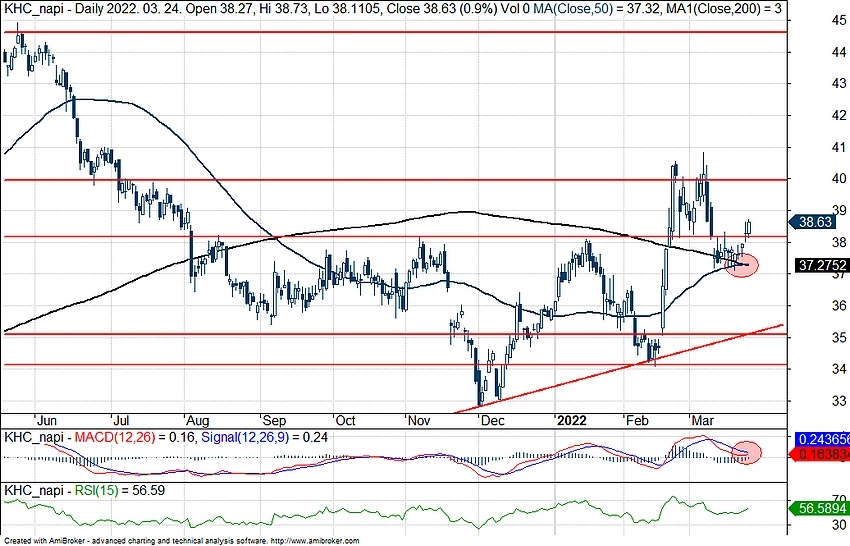Screen dimensions: 850x546
Task: Click the Signal(12,26,9) = 0.24 label
Action: pyautogui.click(x=264, y=437)
